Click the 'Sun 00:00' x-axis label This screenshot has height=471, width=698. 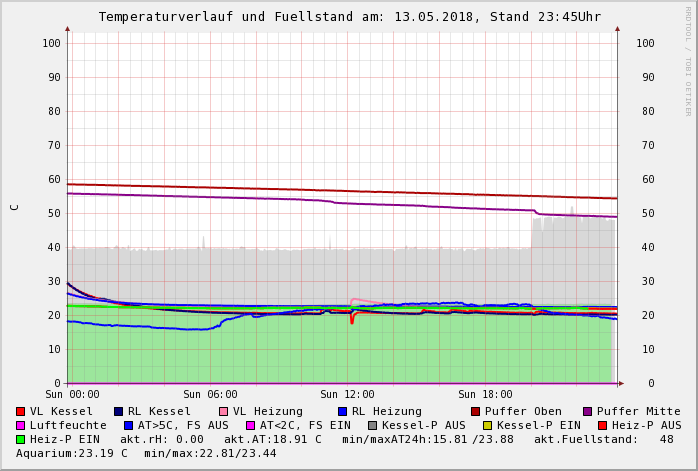72,395
